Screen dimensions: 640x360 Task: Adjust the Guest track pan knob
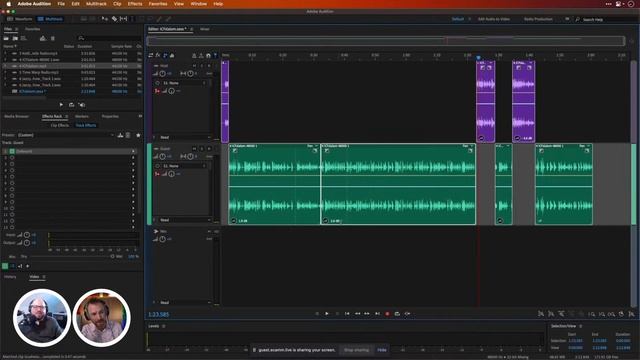190,156
